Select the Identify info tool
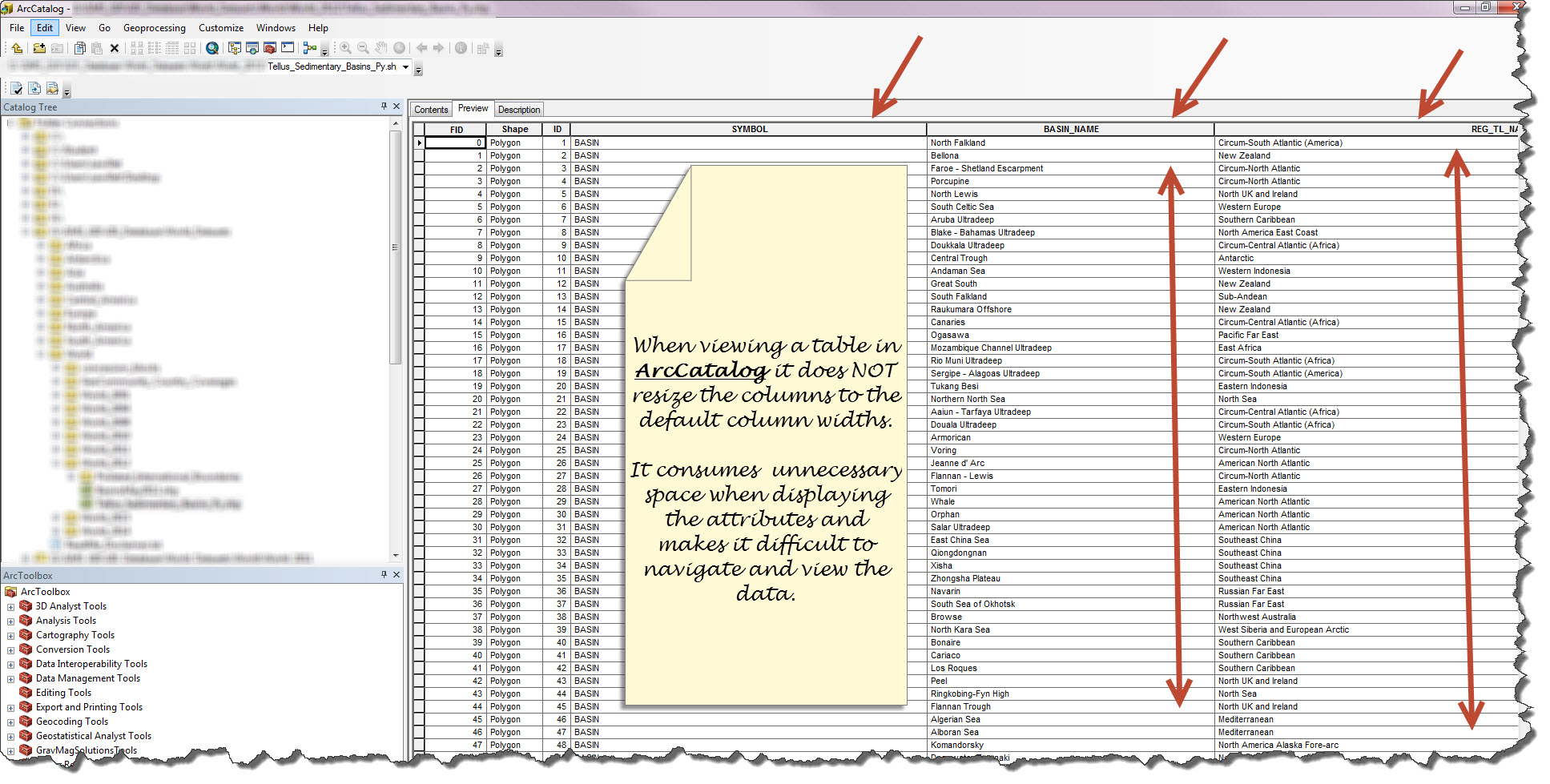The image size is (1550, 784). (461, 48)
